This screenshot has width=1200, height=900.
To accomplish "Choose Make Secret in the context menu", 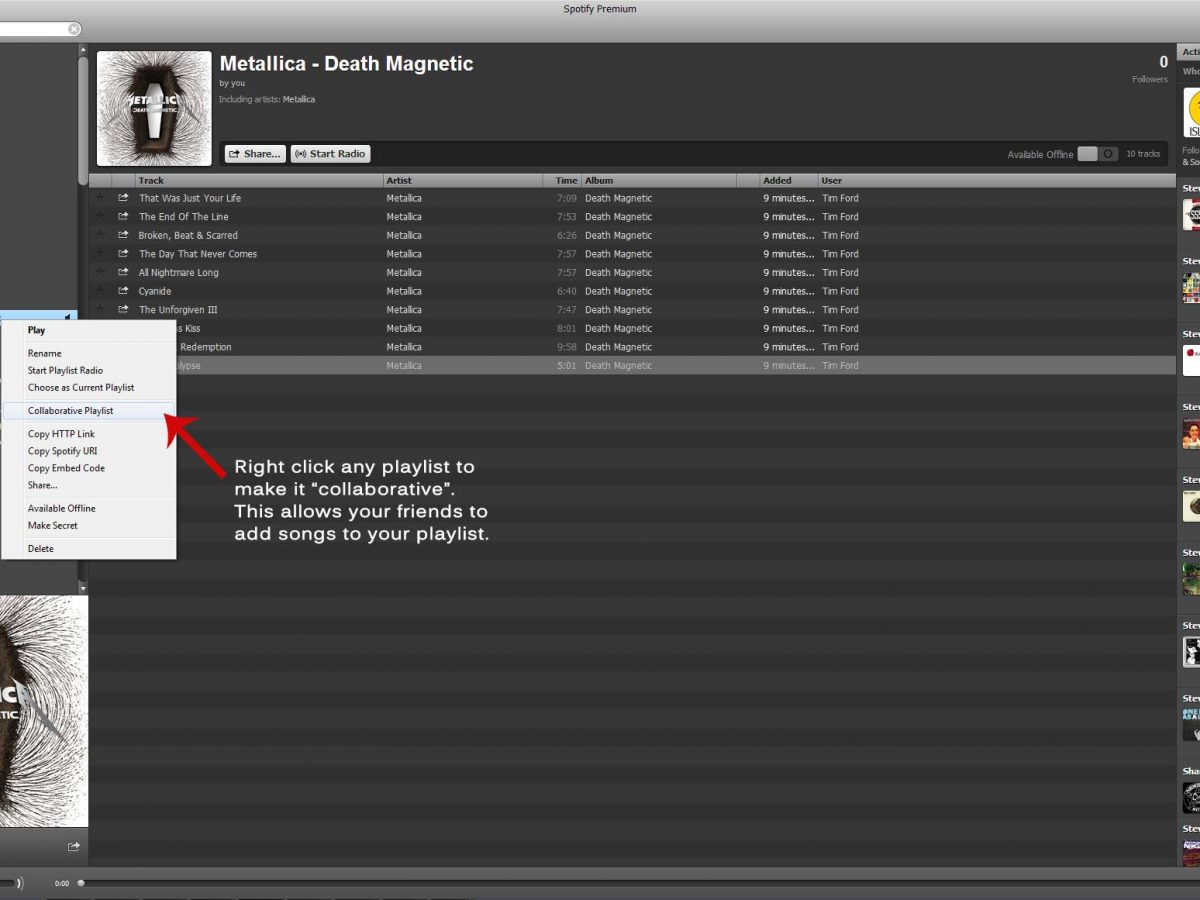I will tap(52, 525).
